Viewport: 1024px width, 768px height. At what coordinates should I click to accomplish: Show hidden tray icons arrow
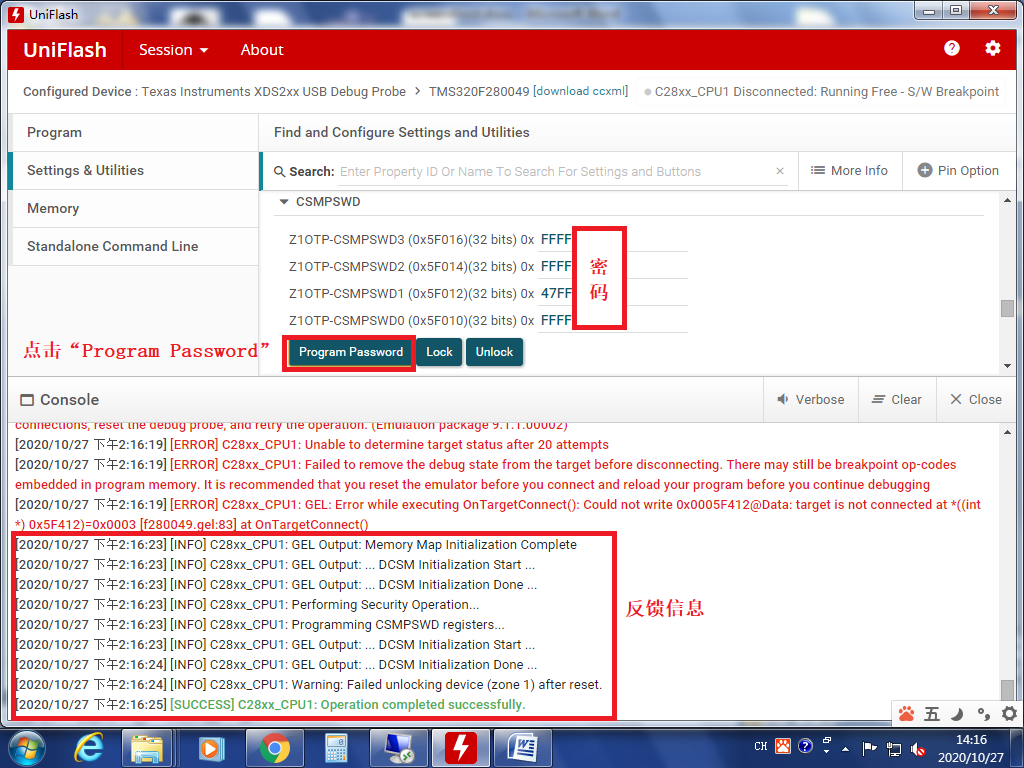[846, 749]
